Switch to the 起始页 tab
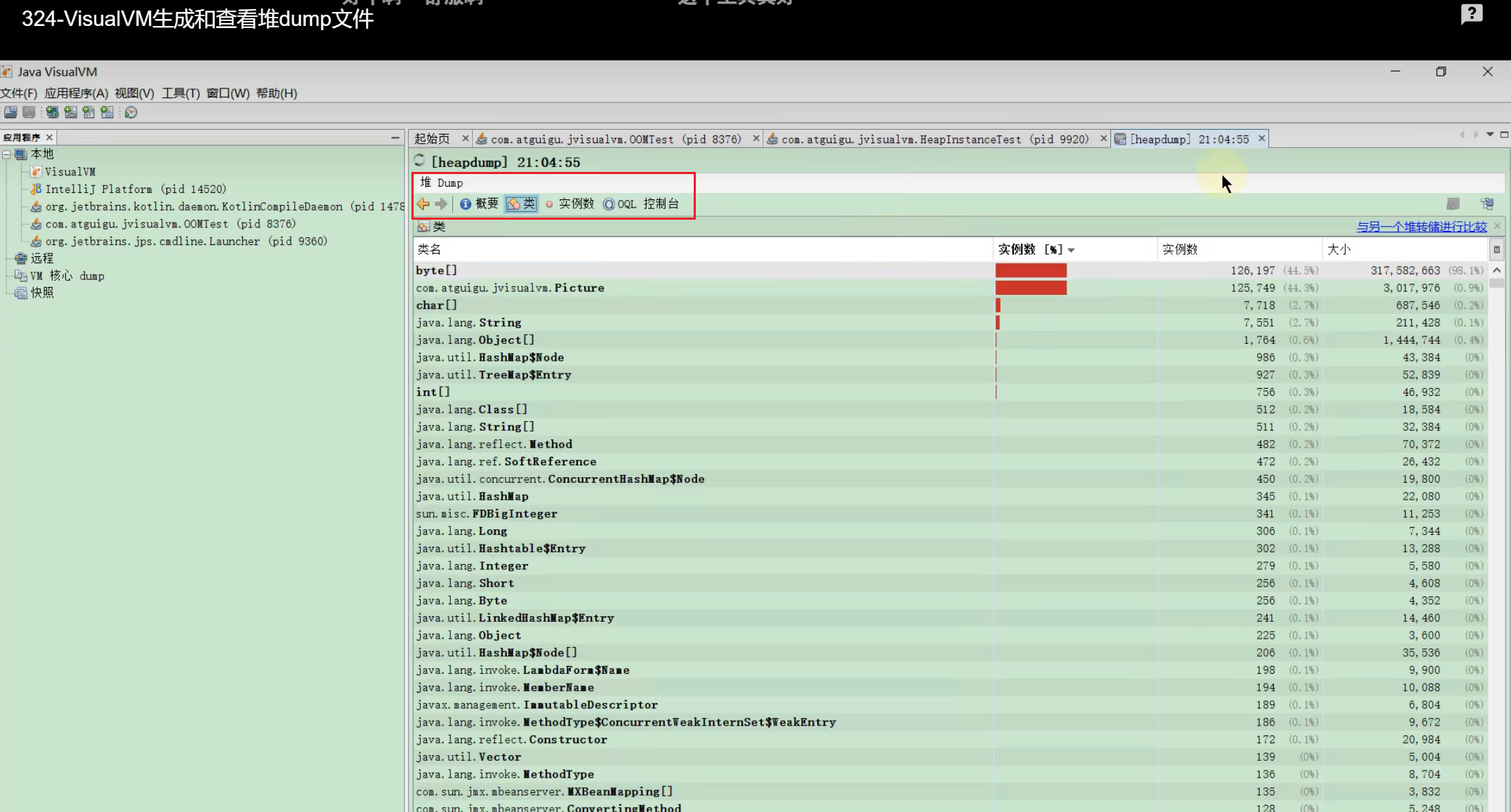 [432, 139]
